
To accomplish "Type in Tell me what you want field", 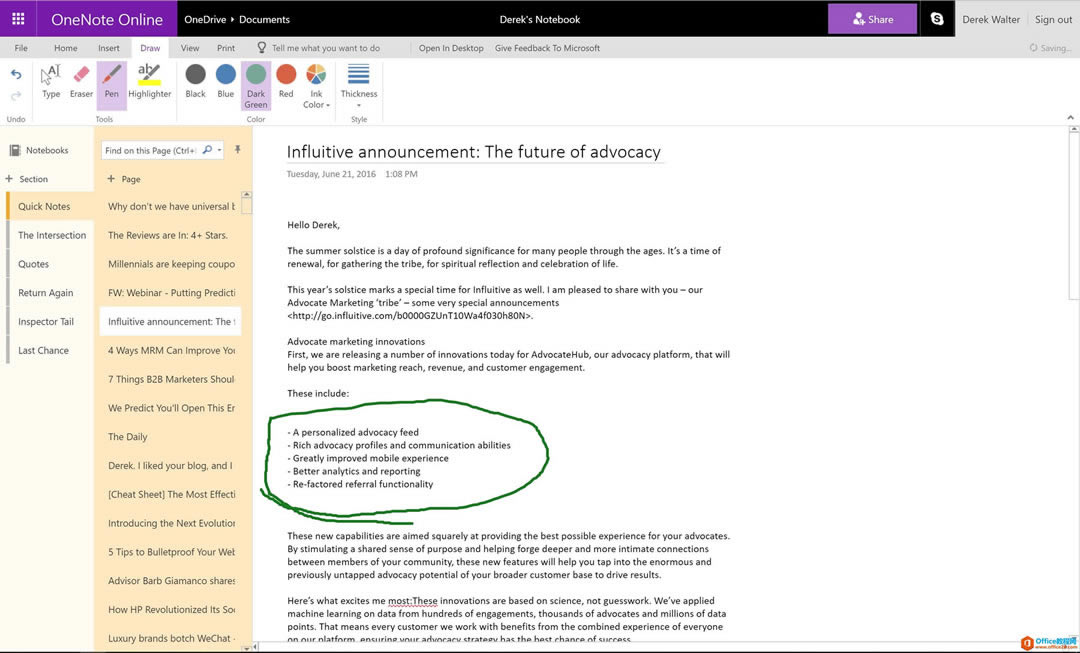I will pyautogui.click(x=325, y=48).
